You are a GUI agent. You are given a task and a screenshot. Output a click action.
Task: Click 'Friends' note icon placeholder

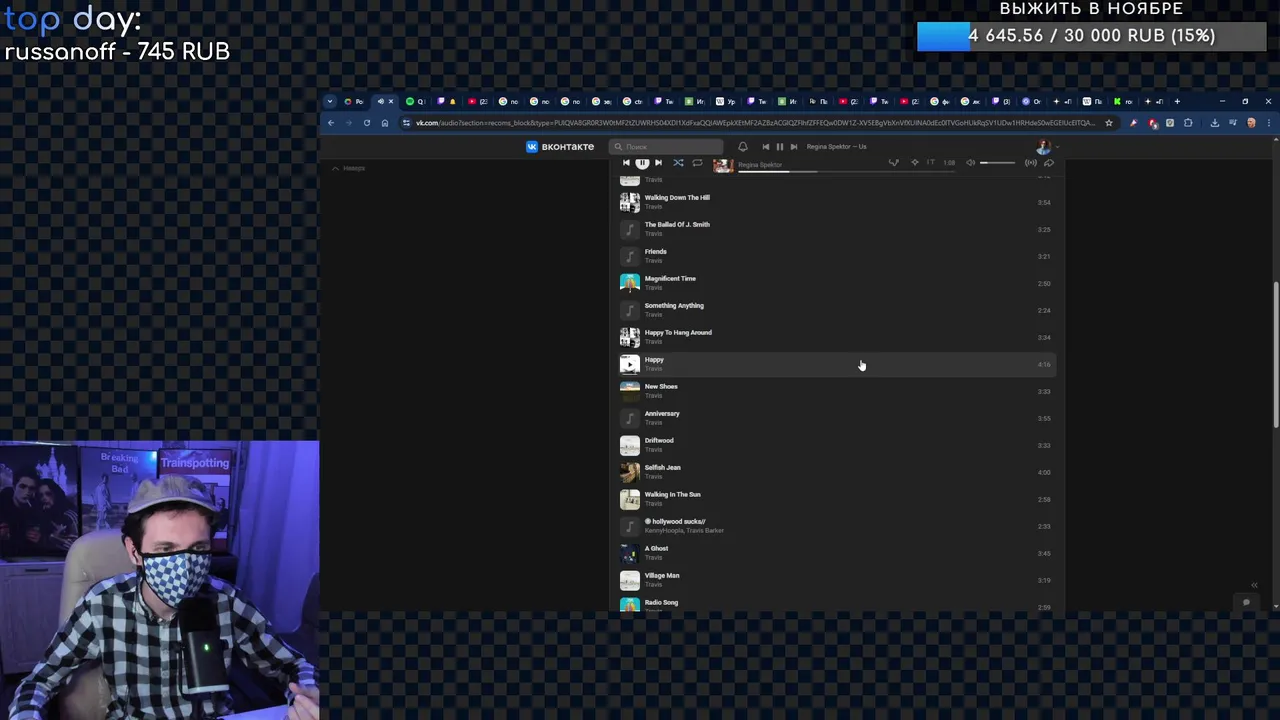pos(630,256)
